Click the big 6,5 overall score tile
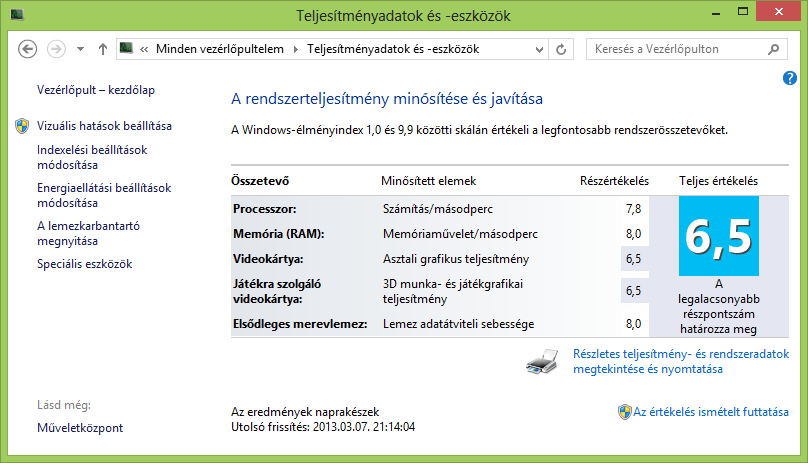Viewport: 808px width, 463px height. pos(718,236)
